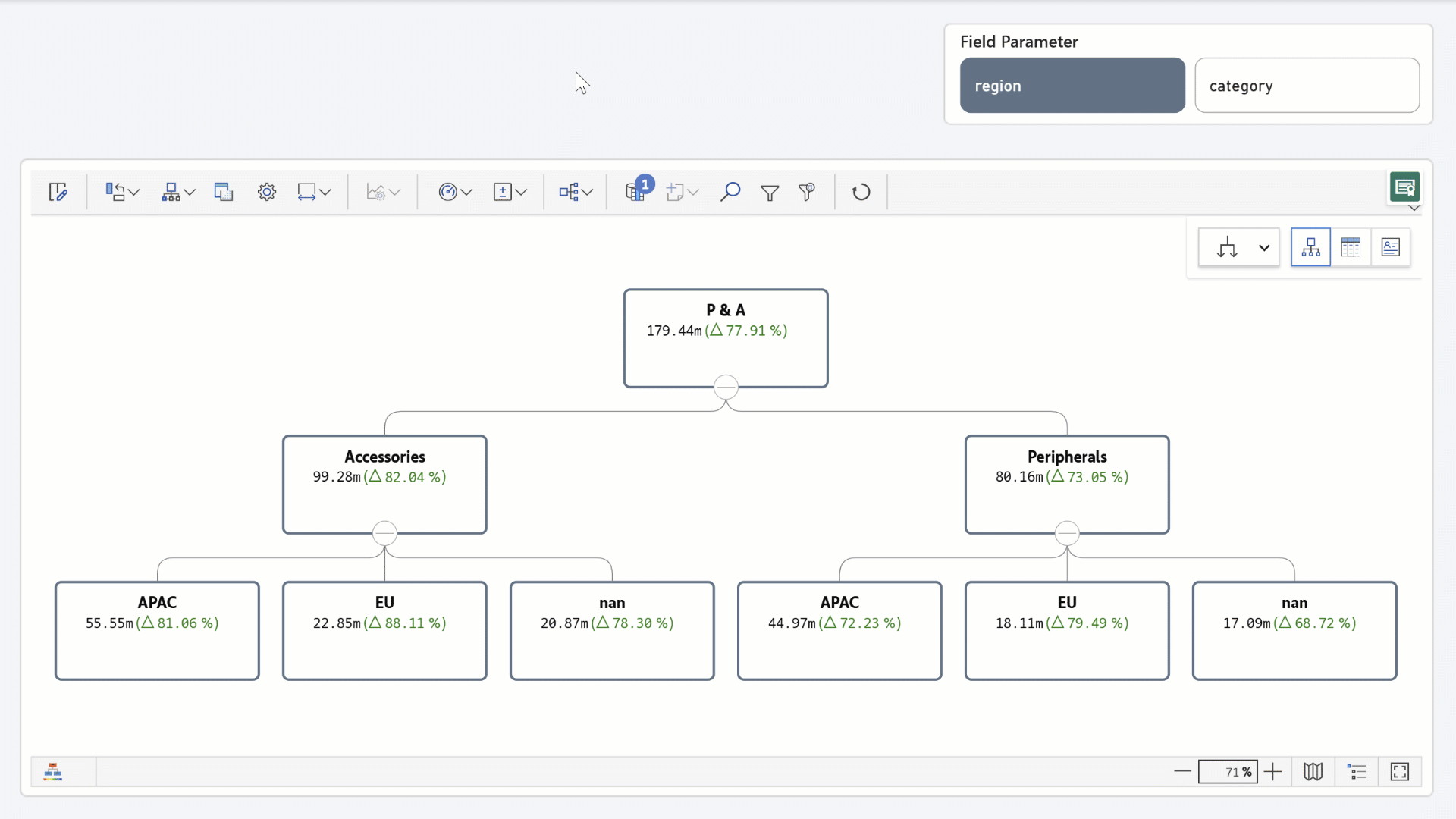This screenshot has height=819, width=1456.
Task: Click the filter funnel icon
Action: click(x=769, y=193)
